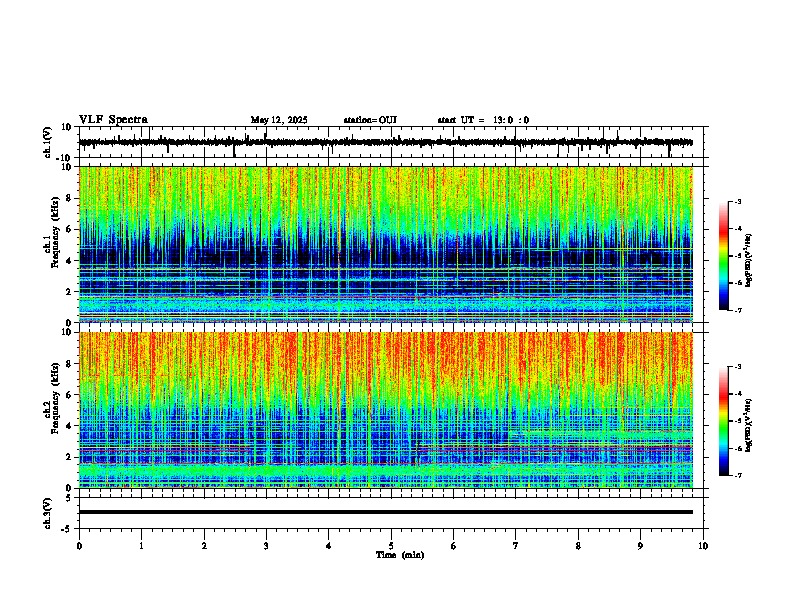Click time axis tick label "4"

[329, 546]
